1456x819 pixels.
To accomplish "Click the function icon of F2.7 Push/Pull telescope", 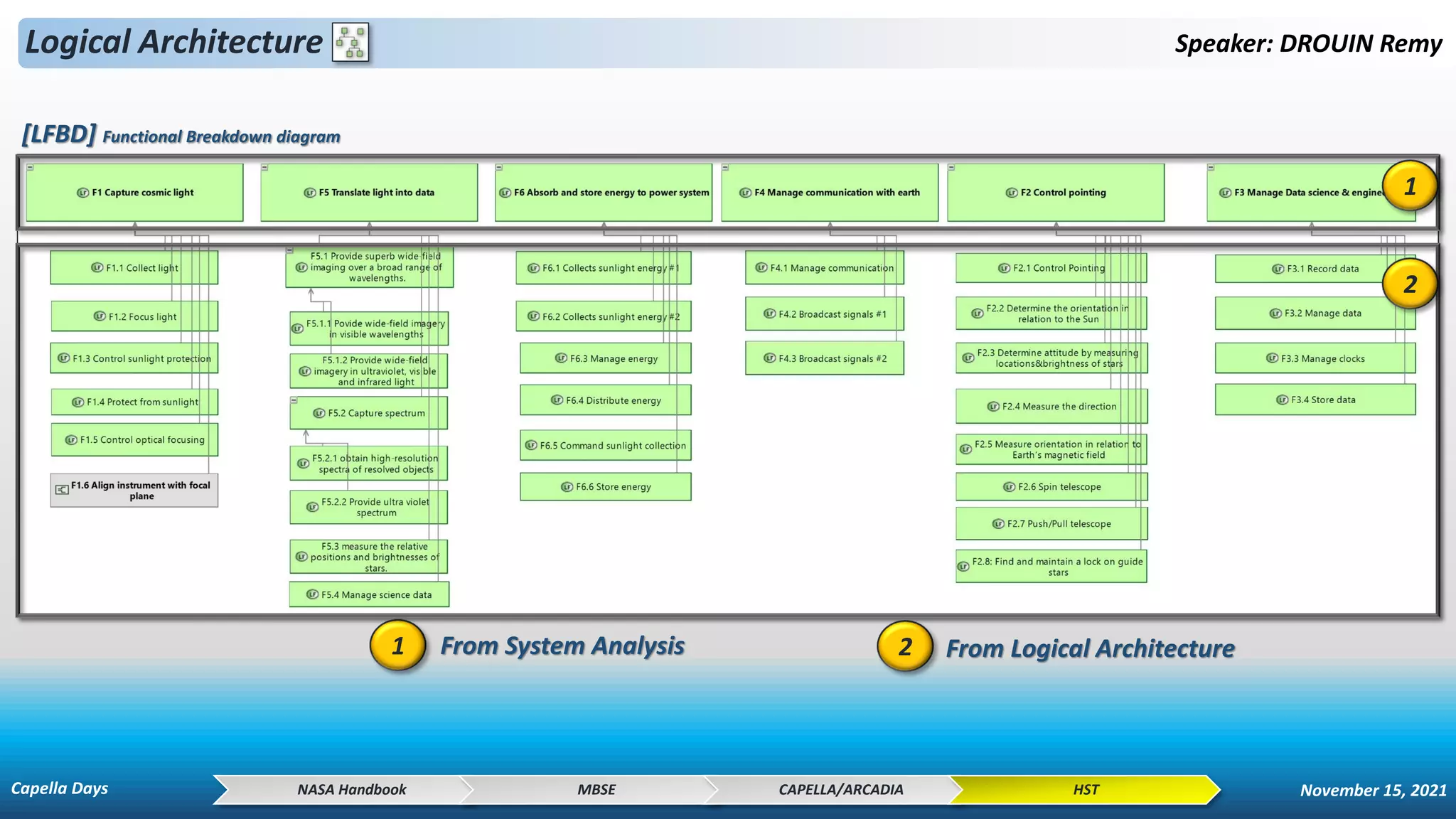I will pyautogui.click(x=998, y=524).
